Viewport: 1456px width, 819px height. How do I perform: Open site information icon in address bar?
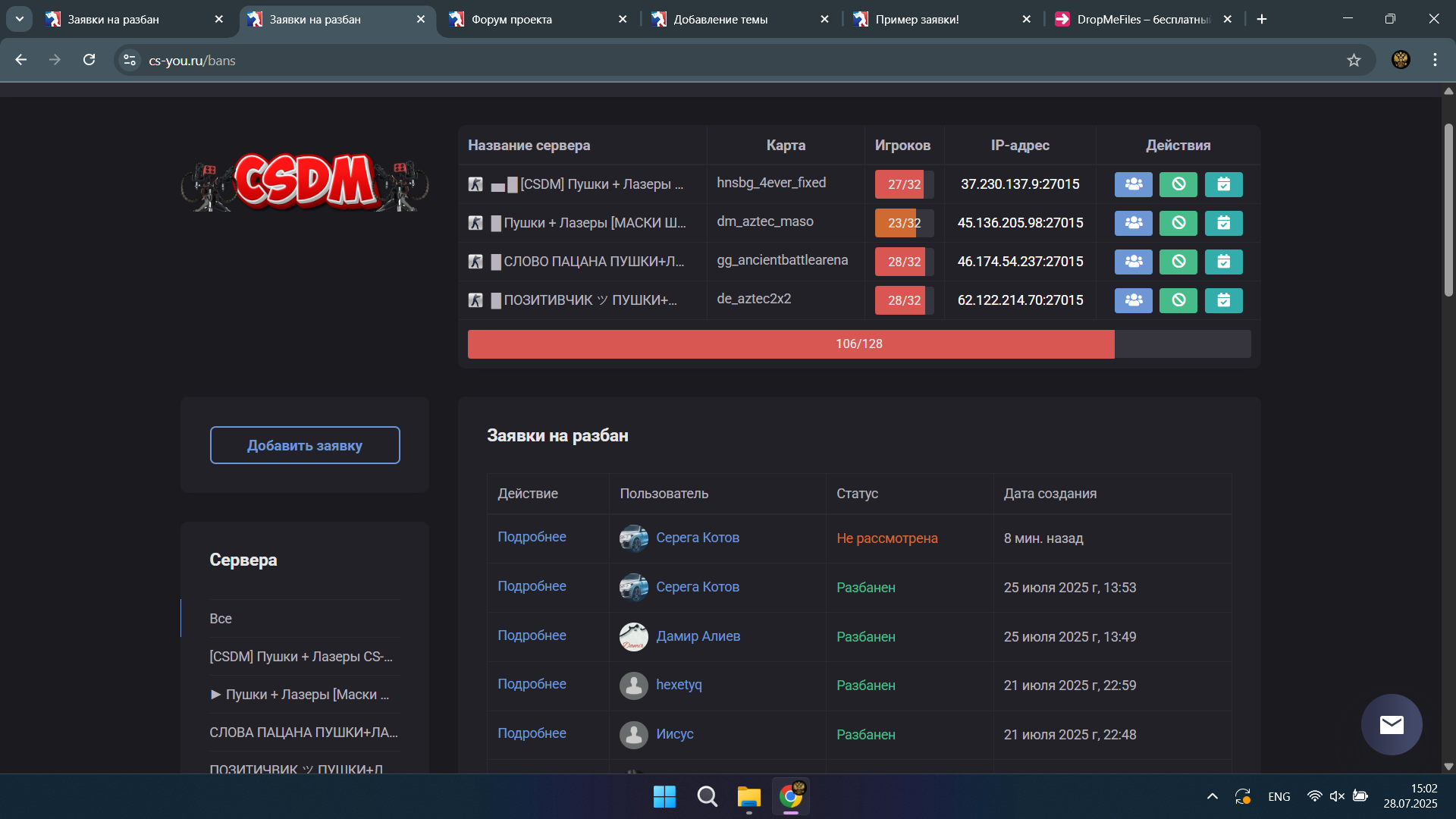130,61
